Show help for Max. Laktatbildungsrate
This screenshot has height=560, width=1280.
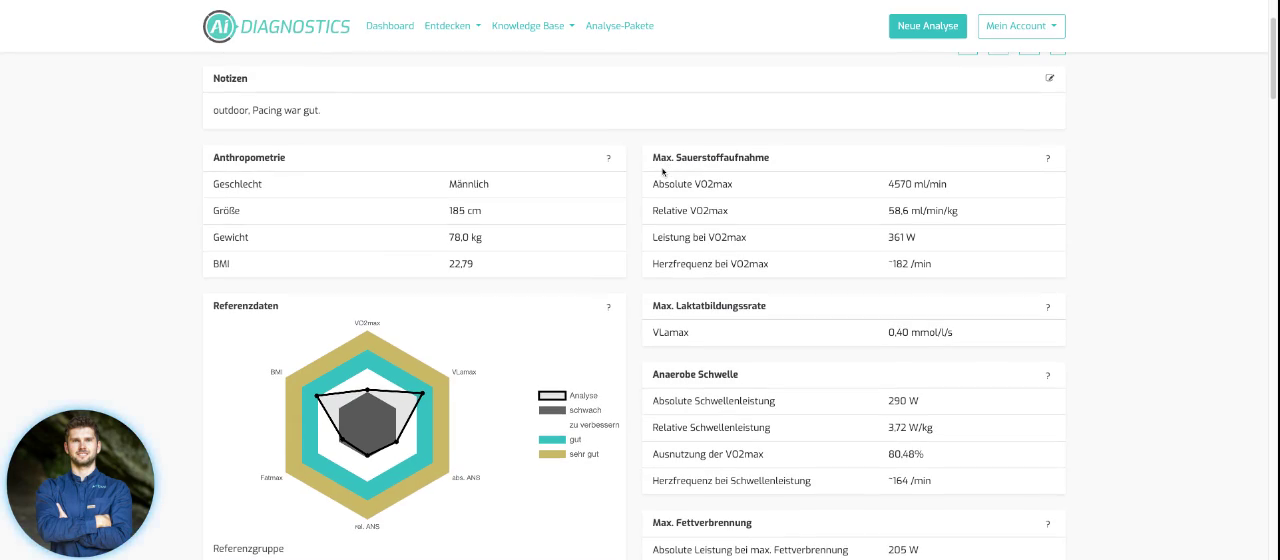pos(1048,307)
